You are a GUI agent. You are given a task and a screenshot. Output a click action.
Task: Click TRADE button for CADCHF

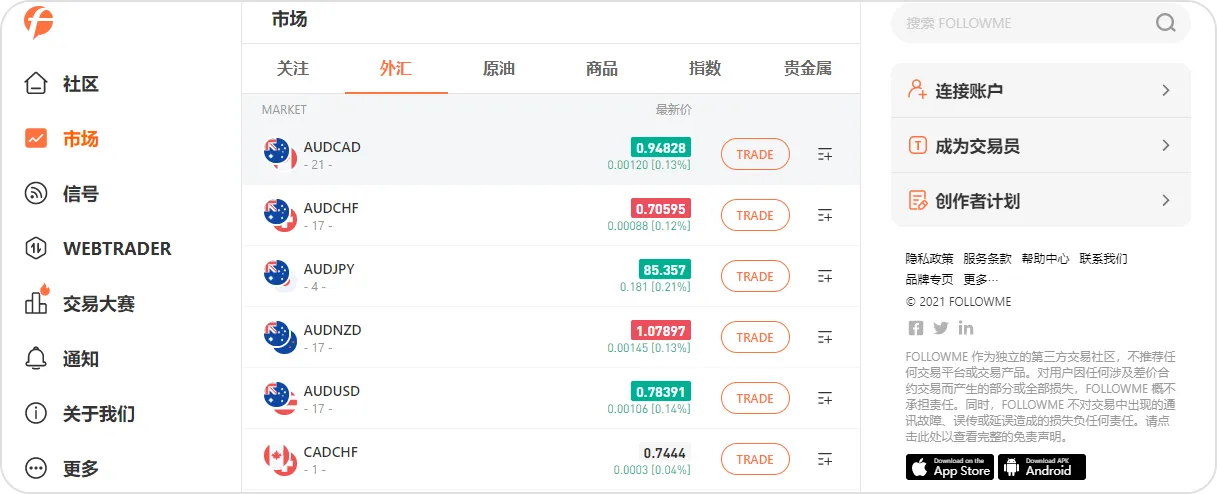coord(755,459)
